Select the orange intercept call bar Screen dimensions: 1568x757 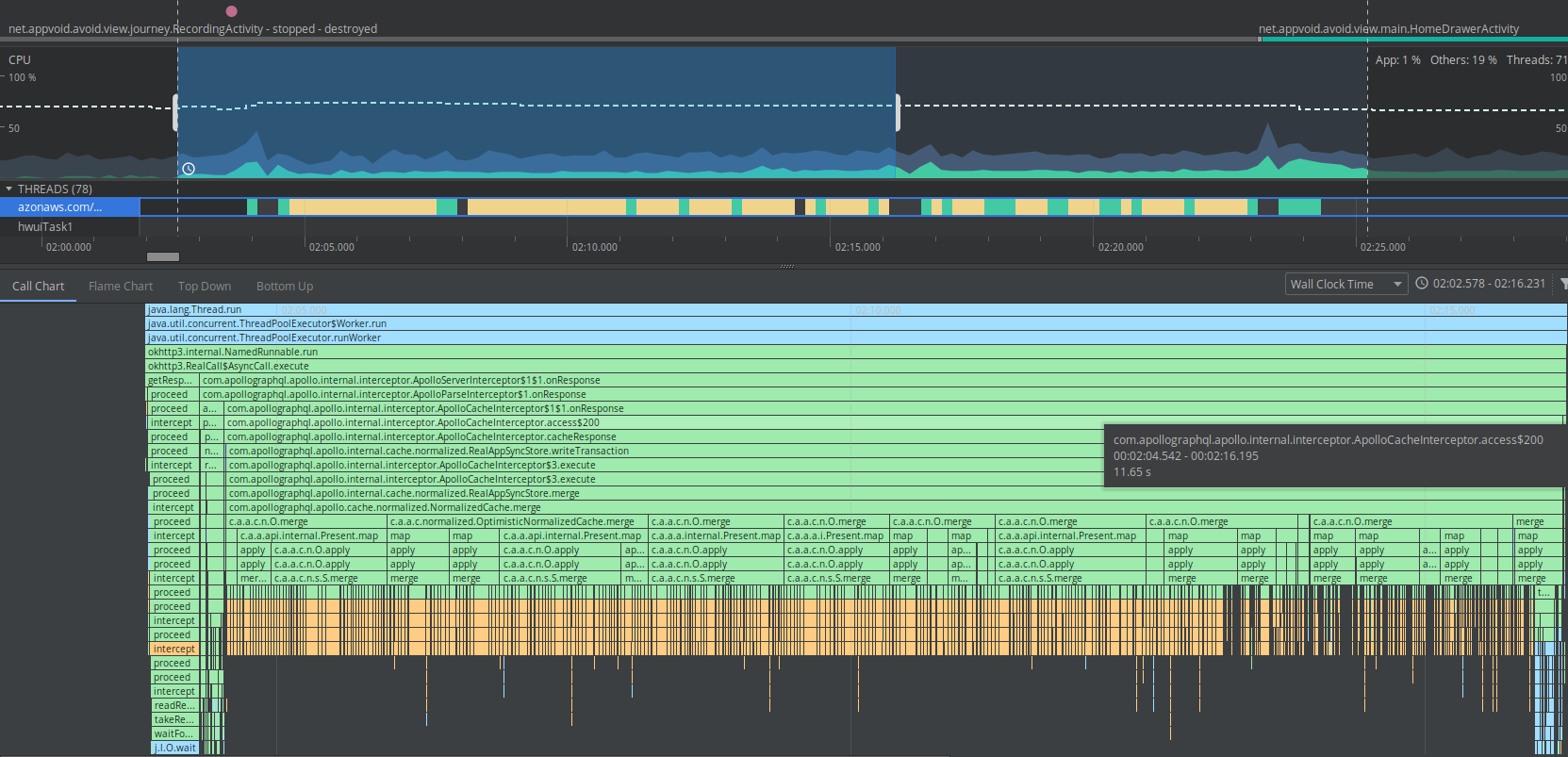click(174, 649)
